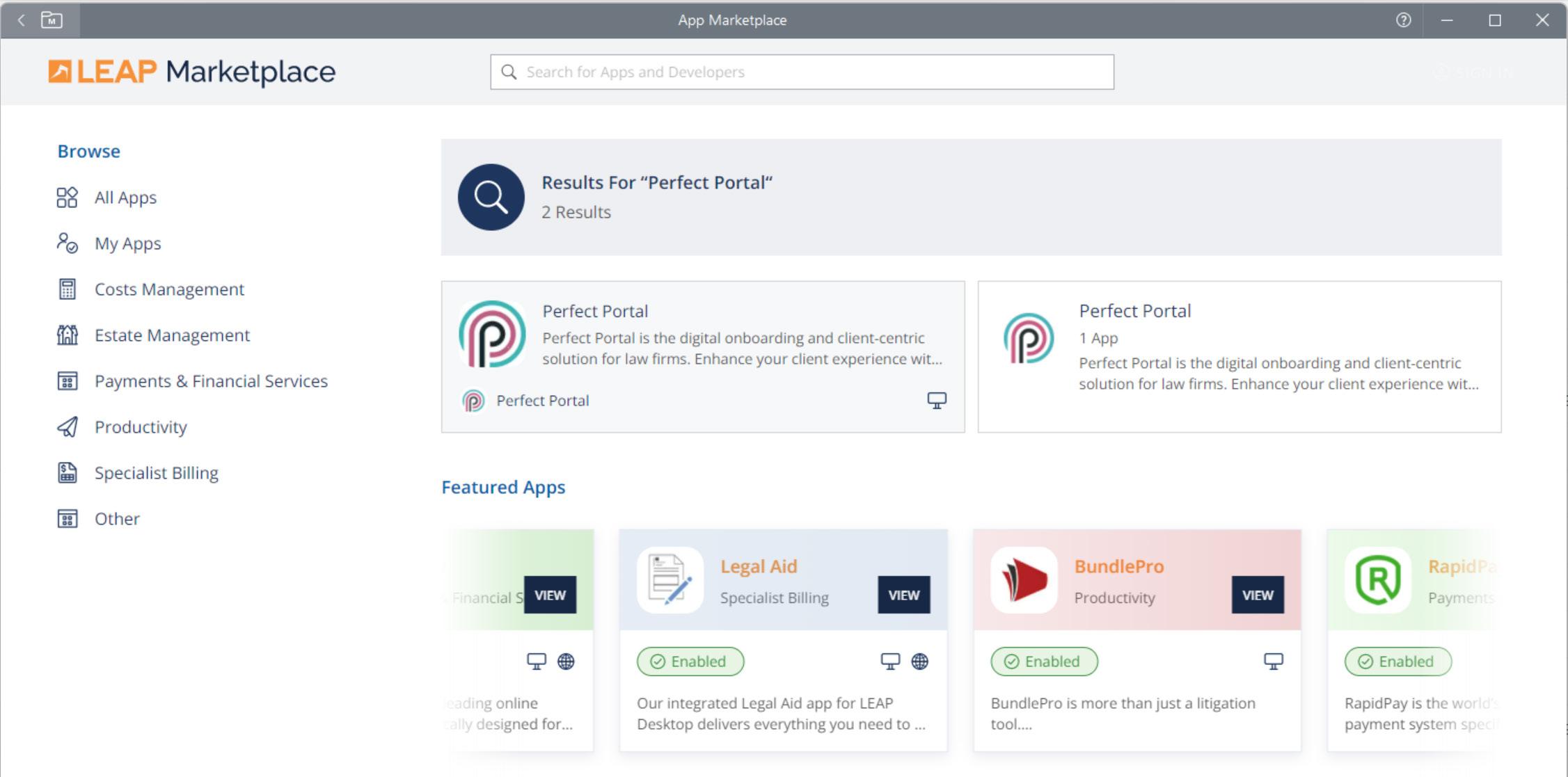Click the Other category icon
Screen dimensions: 1568x777
click(x=68, y=519)
